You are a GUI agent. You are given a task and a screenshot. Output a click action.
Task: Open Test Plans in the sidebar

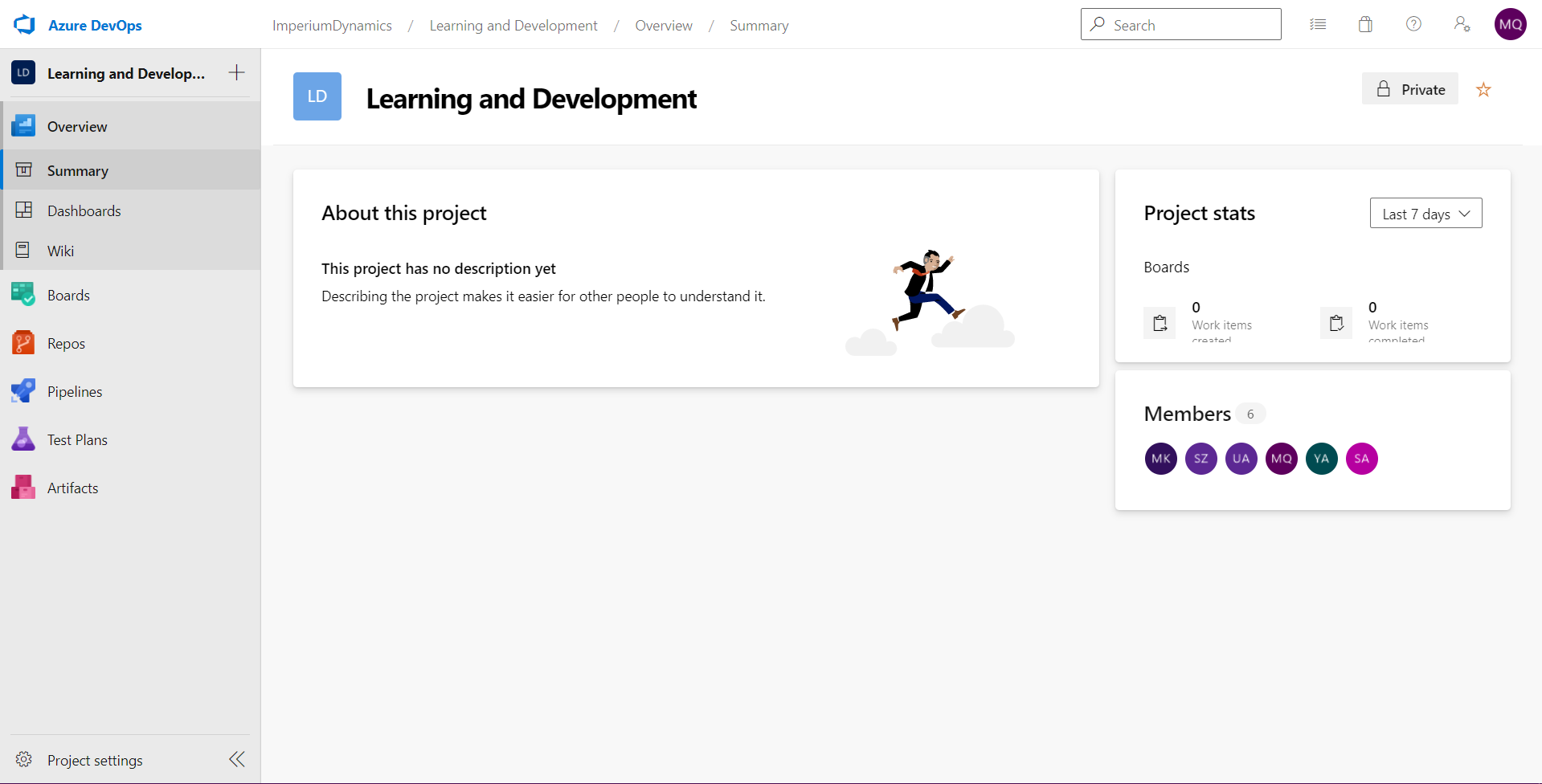point(76,439)
